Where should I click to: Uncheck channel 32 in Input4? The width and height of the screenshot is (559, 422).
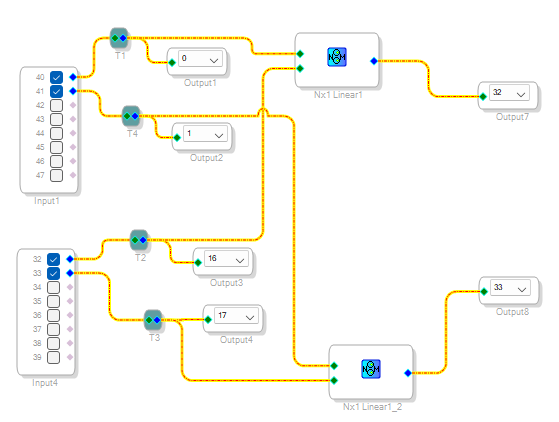(x=53, y=259)
